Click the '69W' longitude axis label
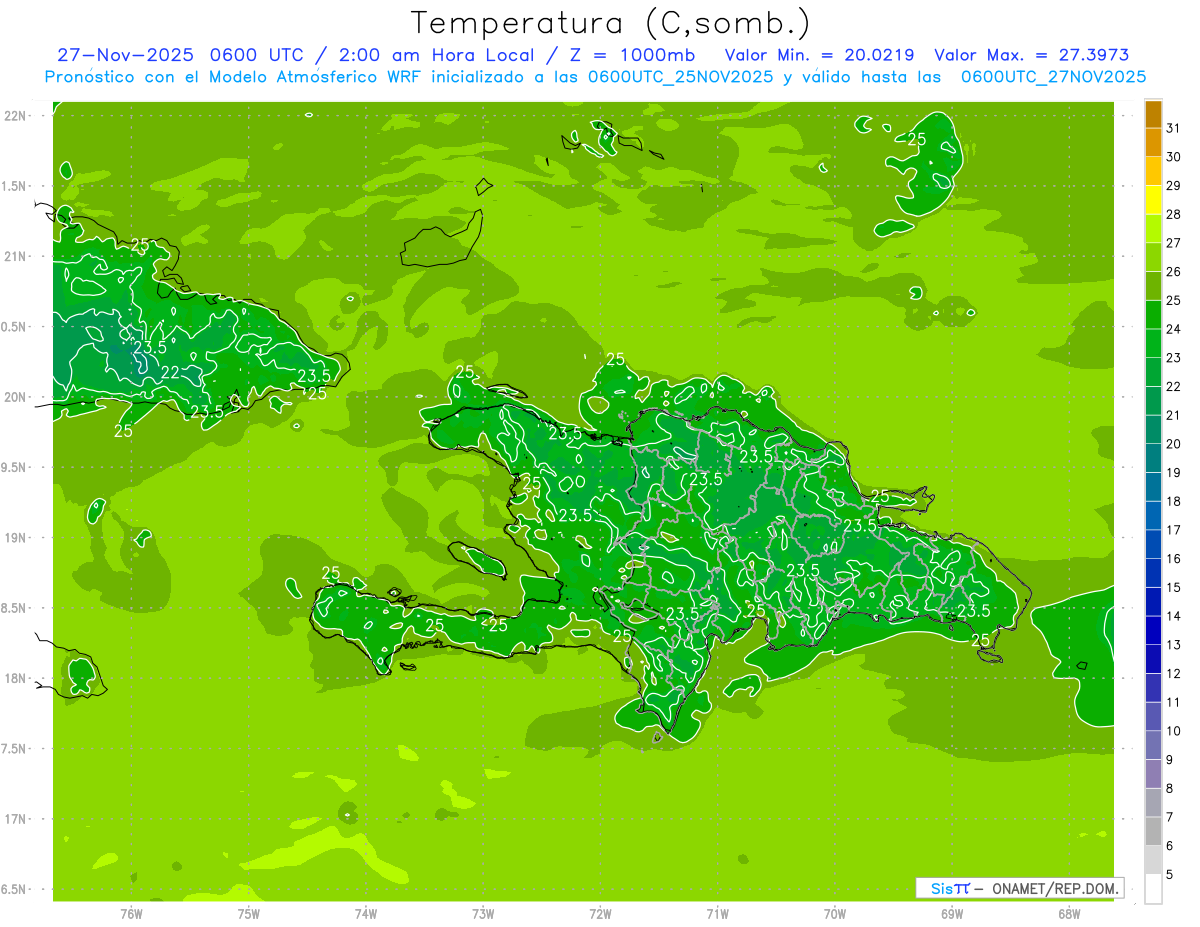The width and height of the screenshot is (1200, 927). point(952,914)
